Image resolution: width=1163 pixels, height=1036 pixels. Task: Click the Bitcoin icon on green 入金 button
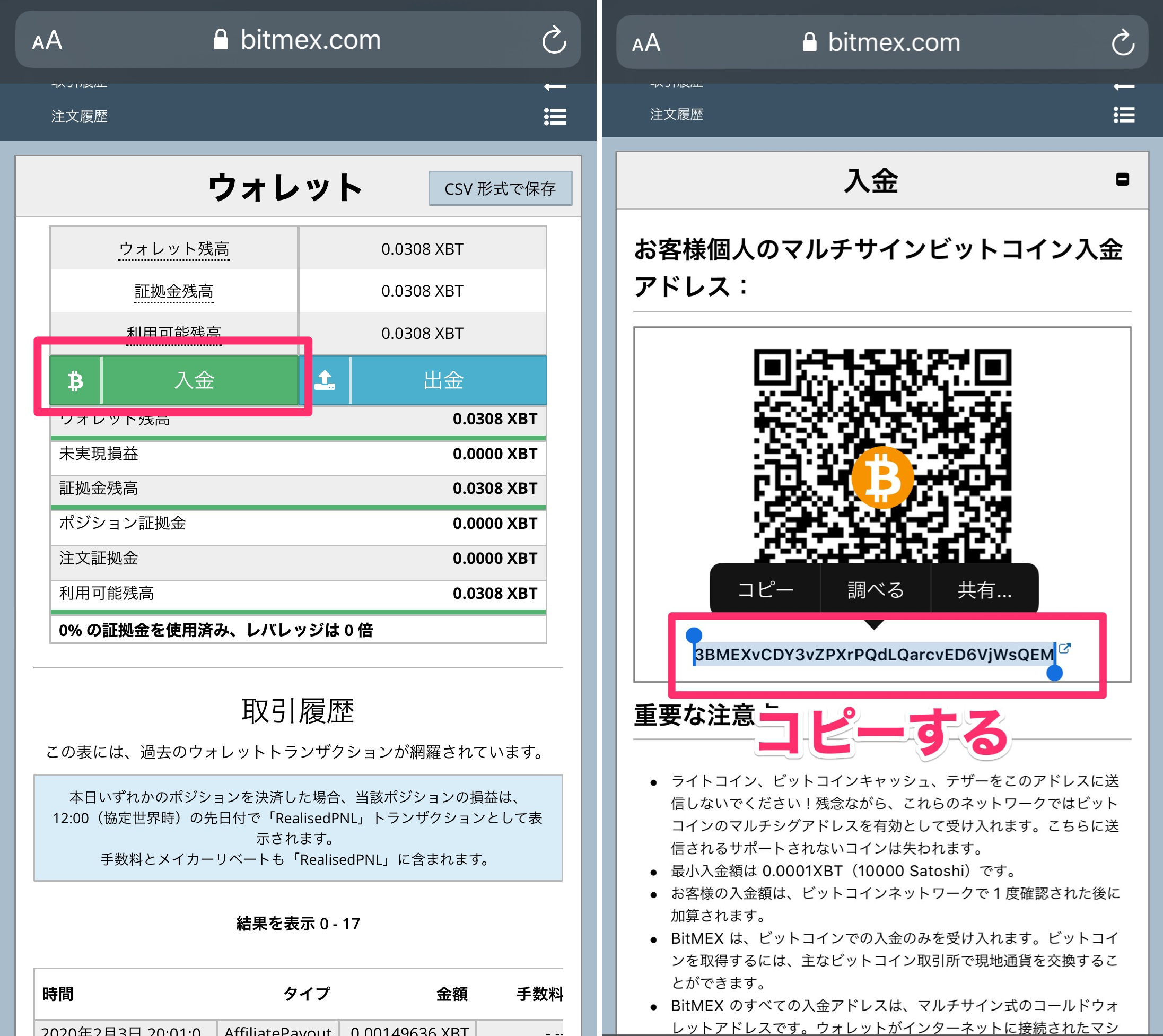point(75,380)
